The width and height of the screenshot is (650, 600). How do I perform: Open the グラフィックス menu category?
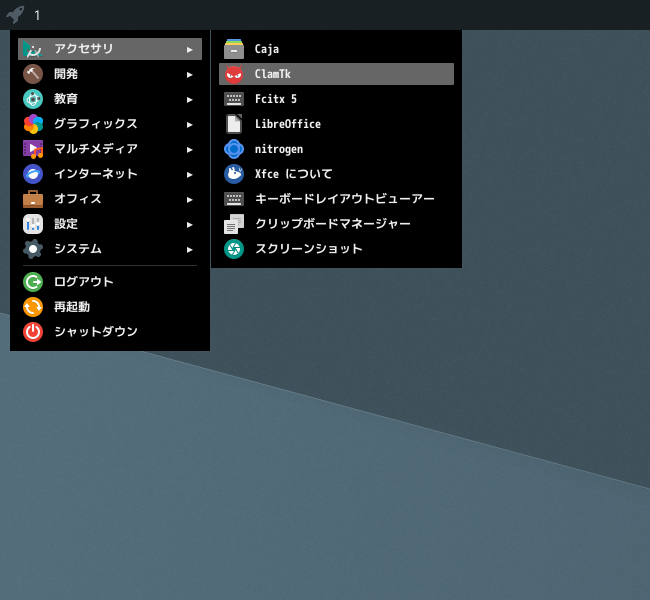coord(110,124)
